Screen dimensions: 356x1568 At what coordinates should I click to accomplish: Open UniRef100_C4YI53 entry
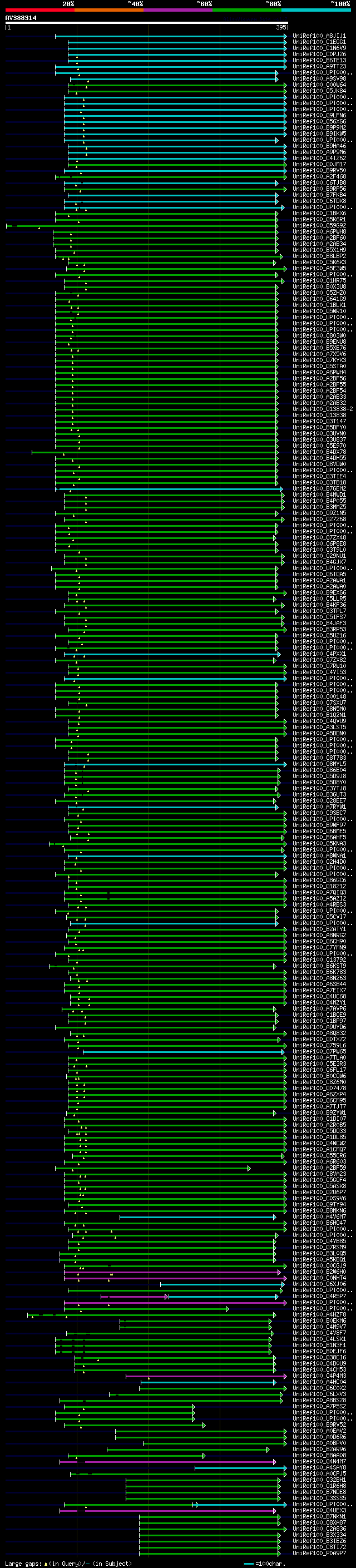click(x=319, y=672)
